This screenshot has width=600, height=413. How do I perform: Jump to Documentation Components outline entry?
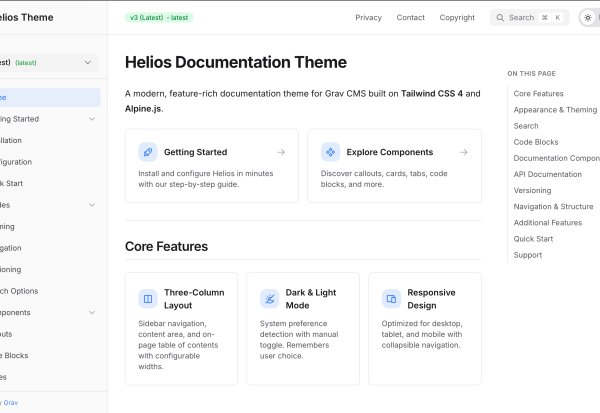pos(557,158)
